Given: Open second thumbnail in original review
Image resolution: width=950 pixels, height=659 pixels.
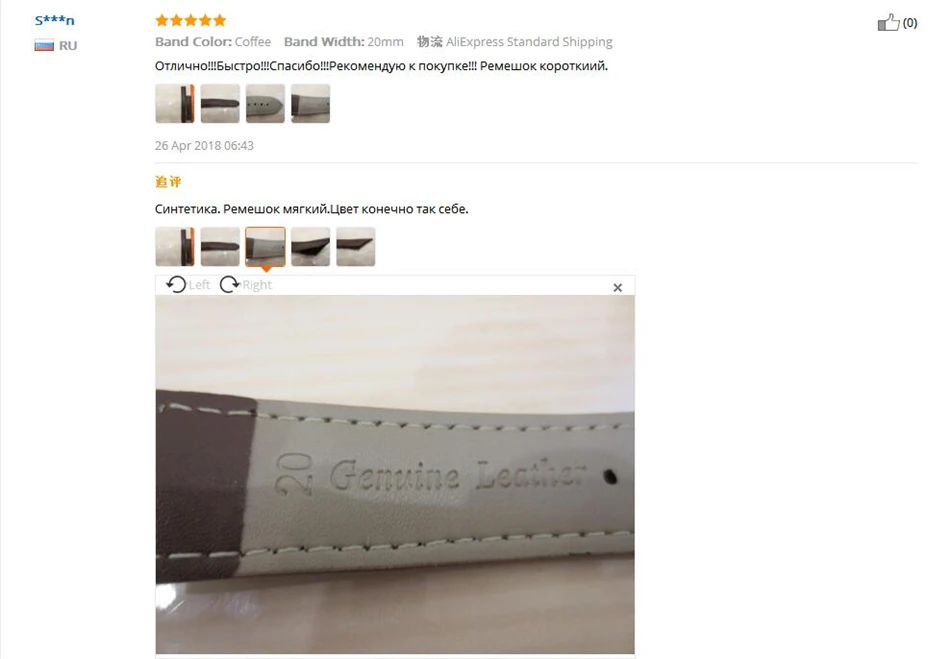Looking at the screenshot, I should click(x=220, y=104).
